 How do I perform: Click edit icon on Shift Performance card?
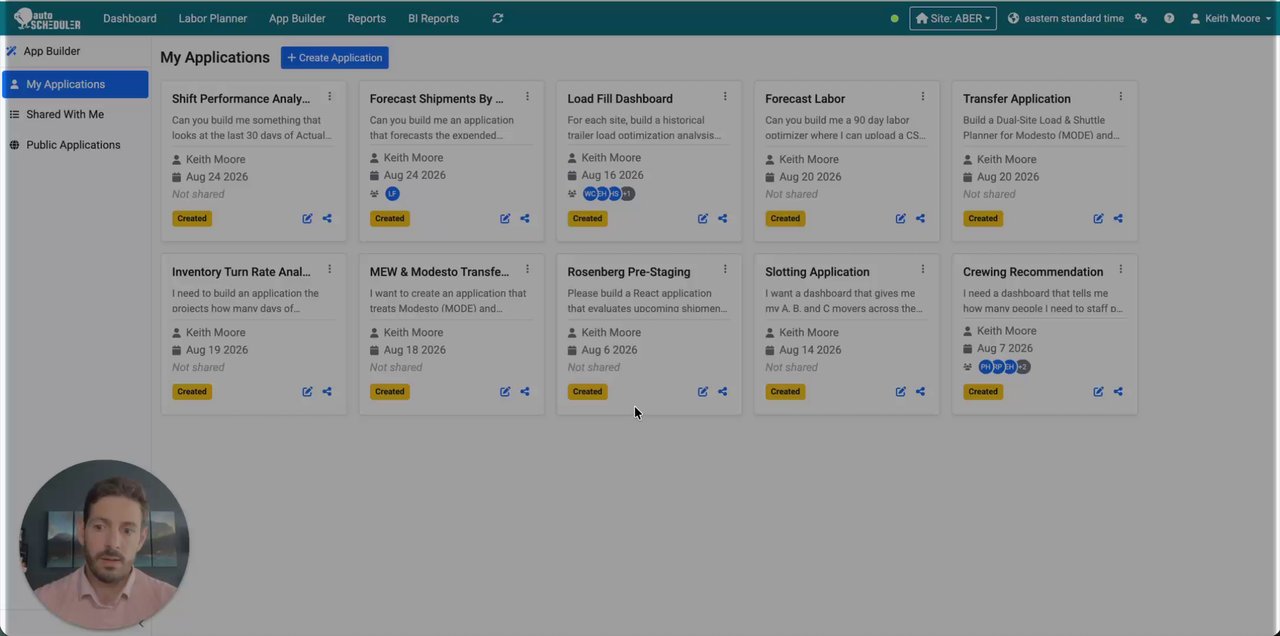pos(307,218)
